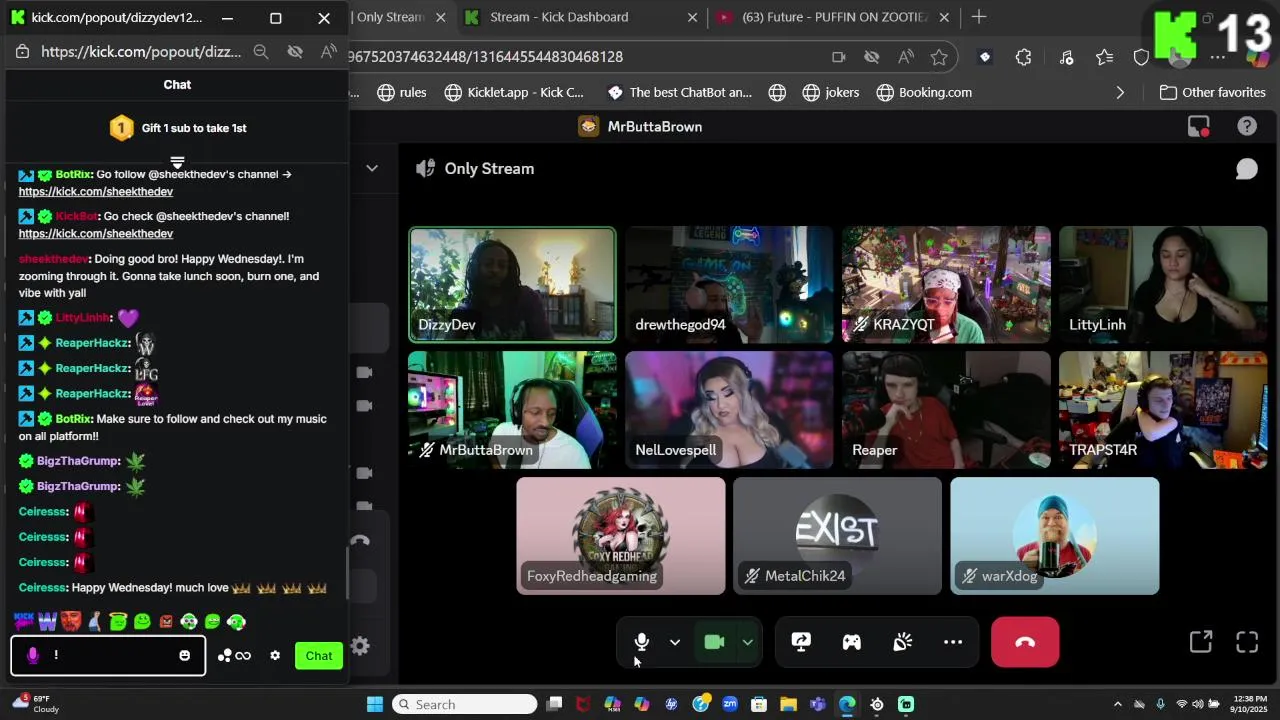
Task: Open the favorites list icon in toolbar
Action: [1104, 57]
